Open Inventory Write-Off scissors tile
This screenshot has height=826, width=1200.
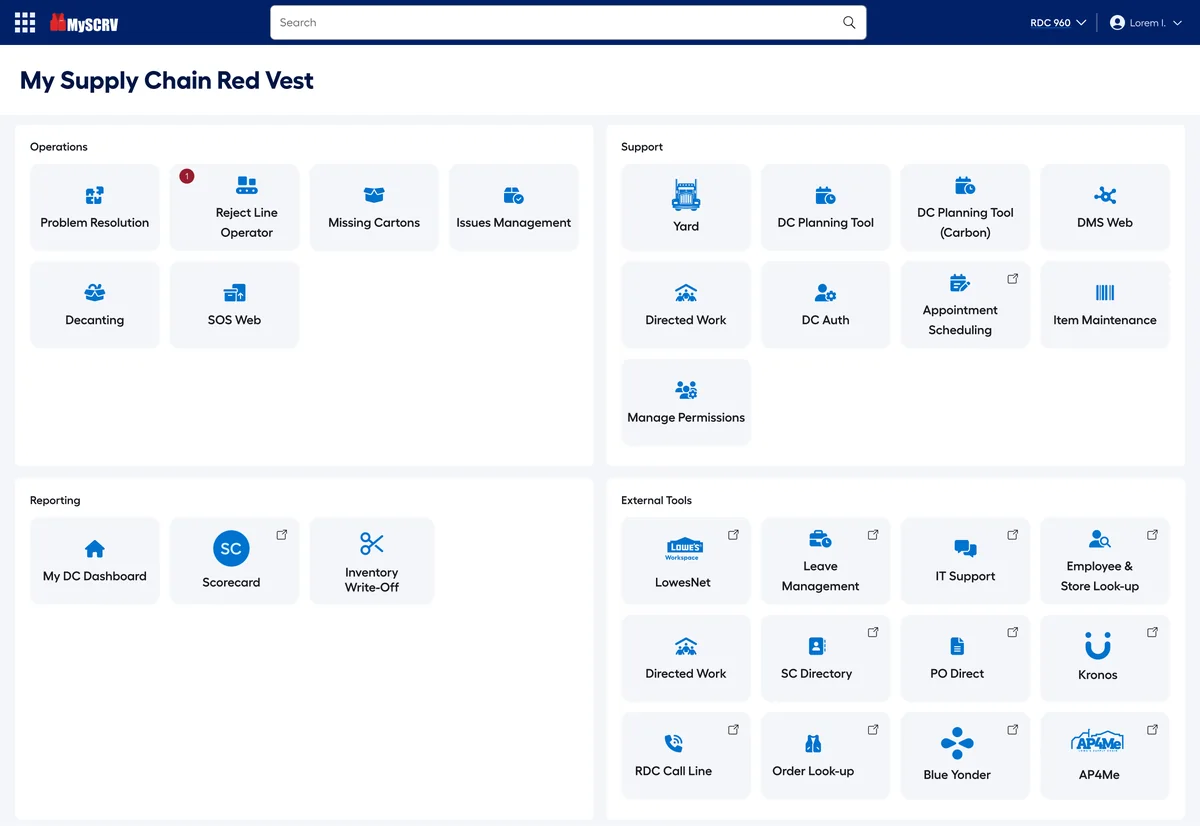coord(372,561)
